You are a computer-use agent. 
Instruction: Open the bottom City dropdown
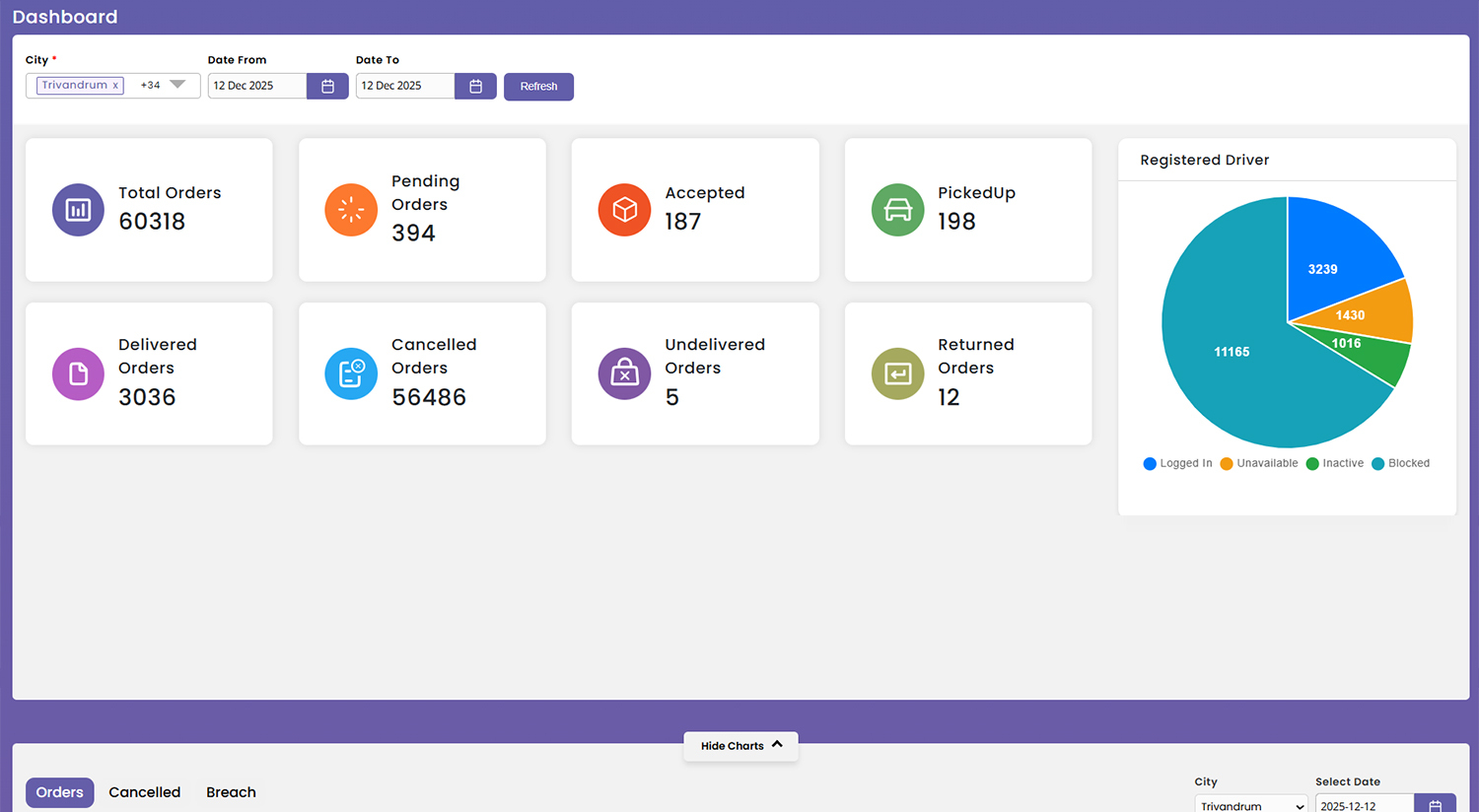[x=1250, y=804]
